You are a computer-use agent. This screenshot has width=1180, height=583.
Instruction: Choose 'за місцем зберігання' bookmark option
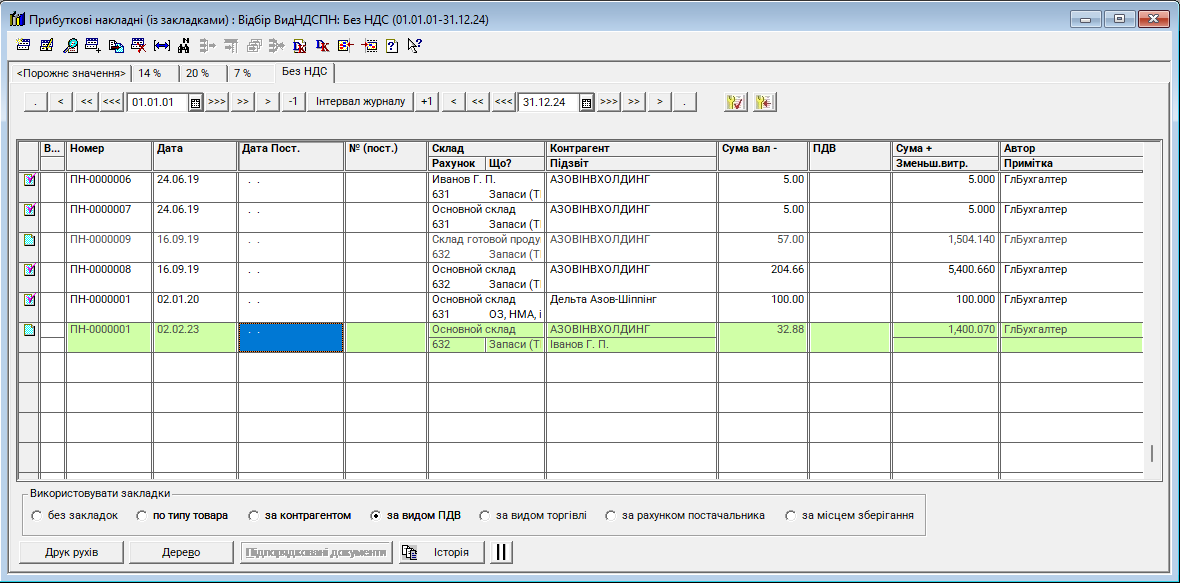(x=791, y=516)
